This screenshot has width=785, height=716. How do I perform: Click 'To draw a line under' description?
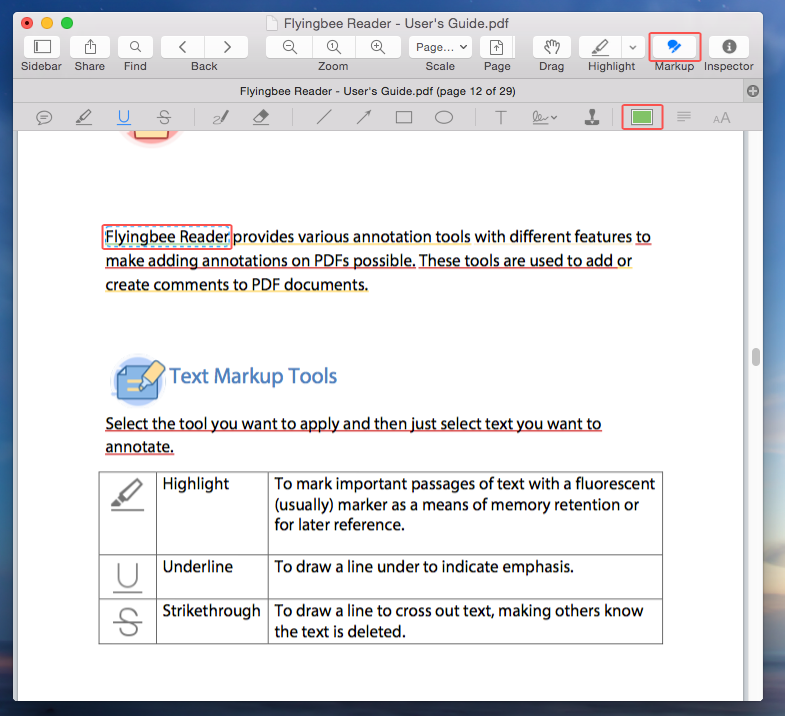click(x=424, y=567)
